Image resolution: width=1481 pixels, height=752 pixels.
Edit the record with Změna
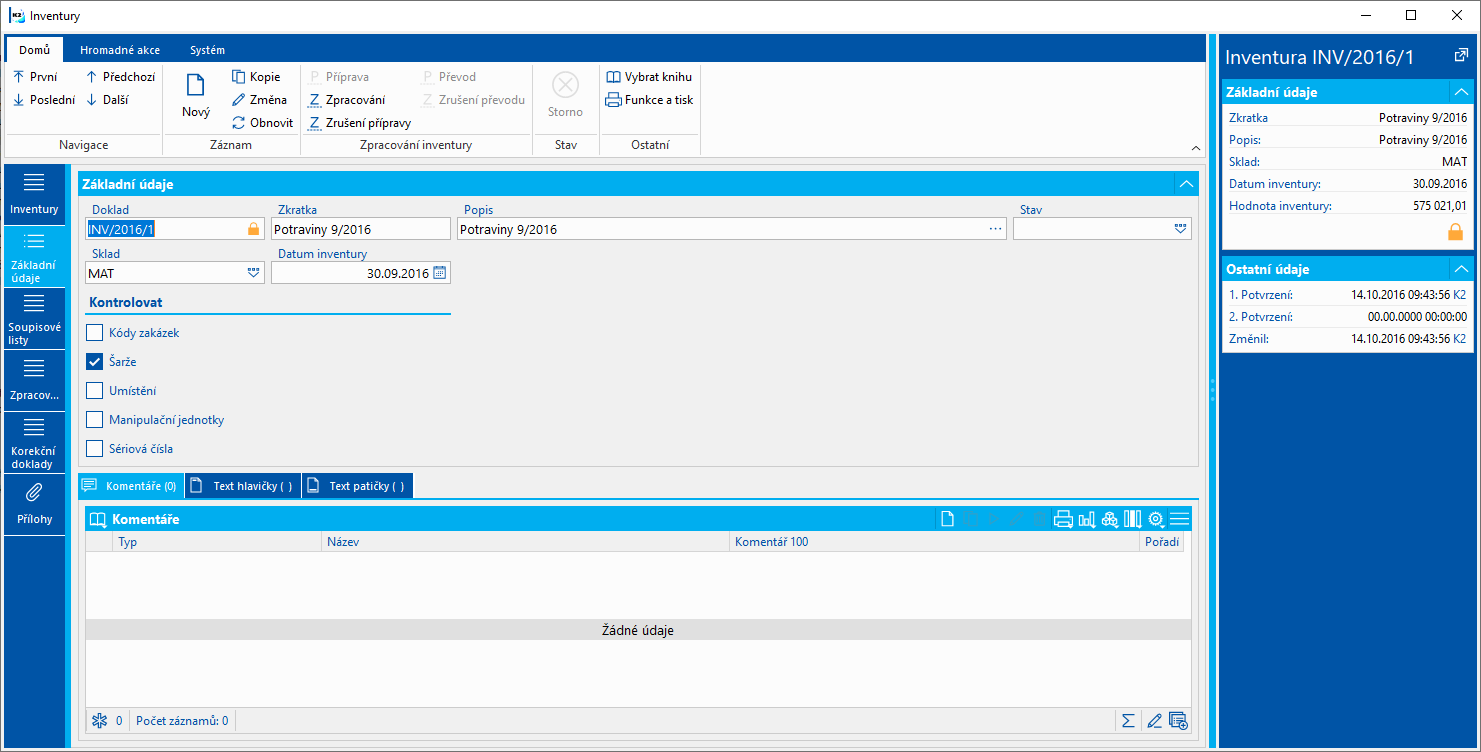pos(259,100)
